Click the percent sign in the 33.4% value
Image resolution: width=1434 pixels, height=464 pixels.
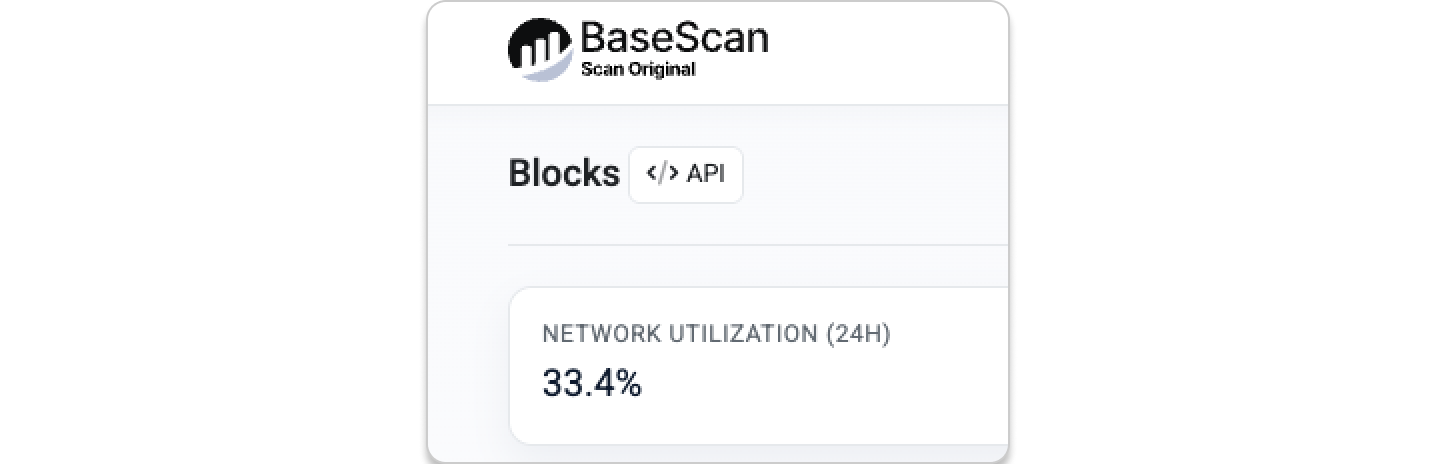(630, 383)
